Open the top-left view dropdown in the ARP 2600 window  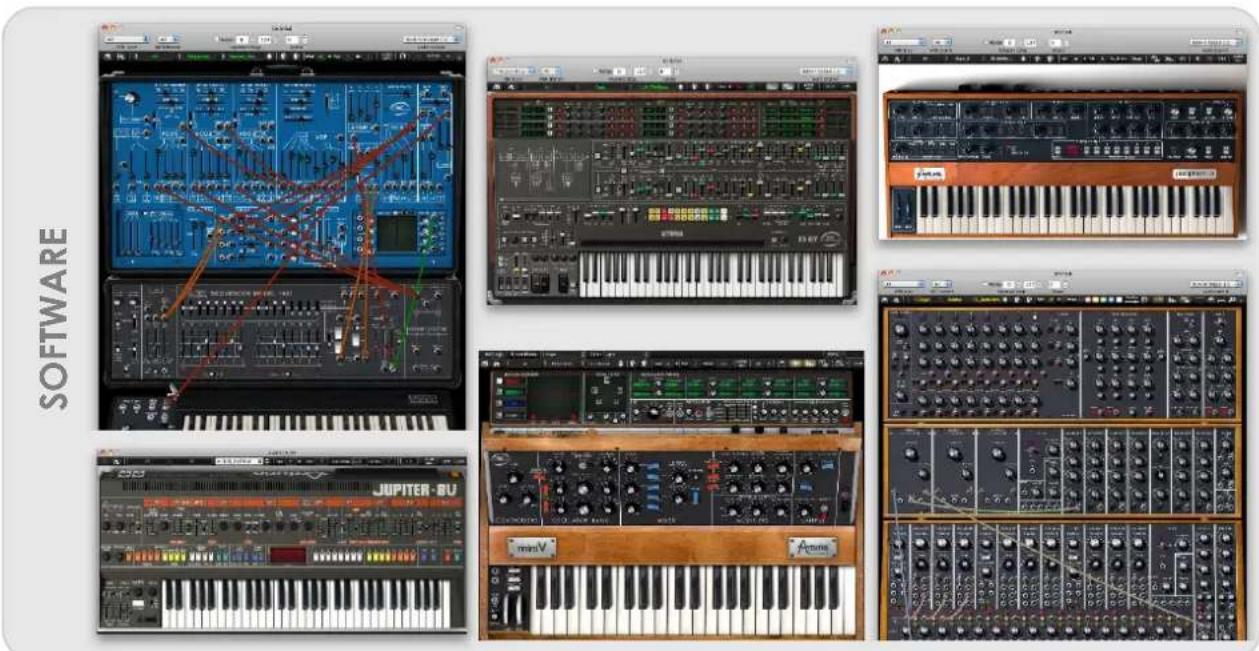[x=127, y=40]
